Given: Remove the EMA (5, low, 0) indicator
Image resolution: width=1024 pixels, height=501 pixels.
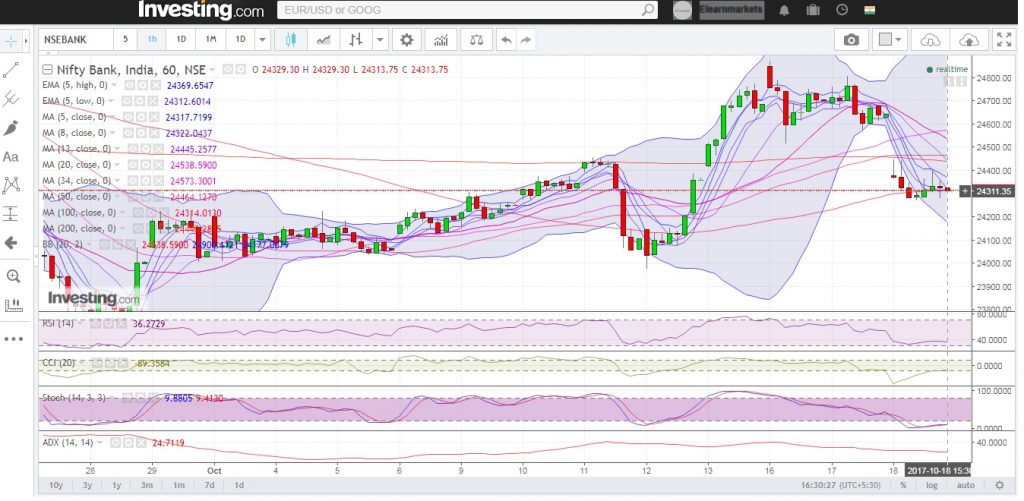Looking at the screenshot, I should [x=153, y=102].
